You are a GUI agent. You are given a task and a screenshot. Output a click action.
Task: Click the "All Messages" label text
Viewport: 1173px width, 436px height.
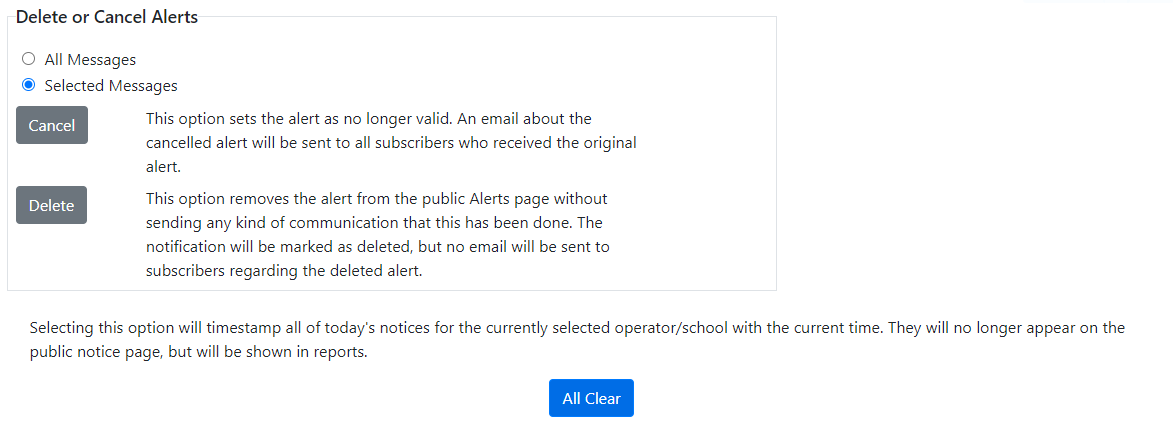pos(90,60)
